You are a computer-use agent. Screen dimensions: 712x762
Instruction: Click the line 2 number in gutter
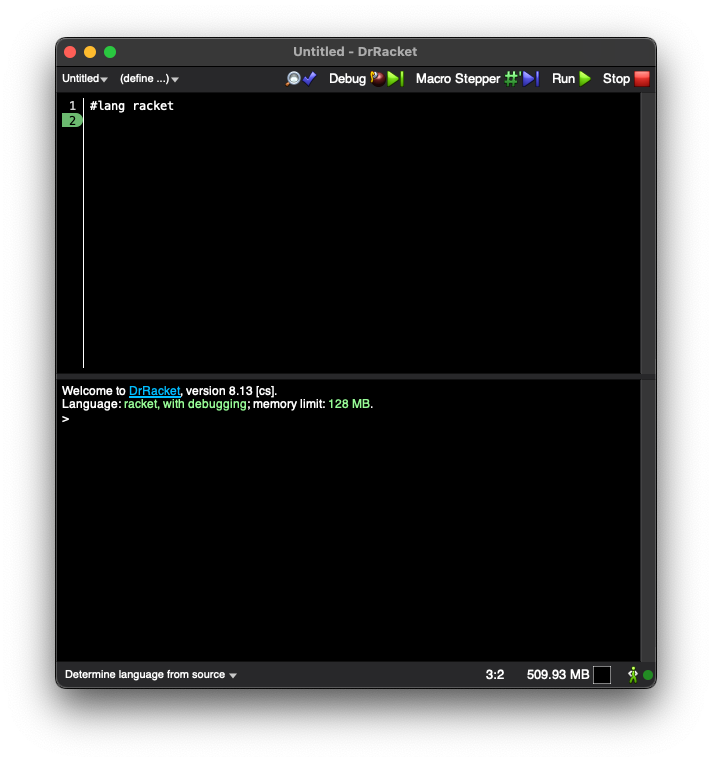point(72,121)
